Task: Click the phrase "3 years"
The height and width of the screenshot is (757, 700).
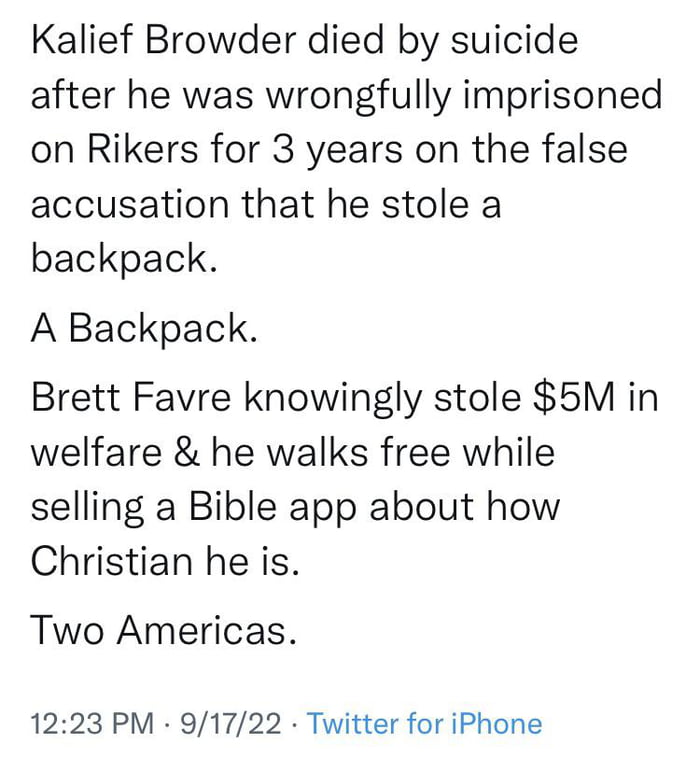Action: point(338,150)
